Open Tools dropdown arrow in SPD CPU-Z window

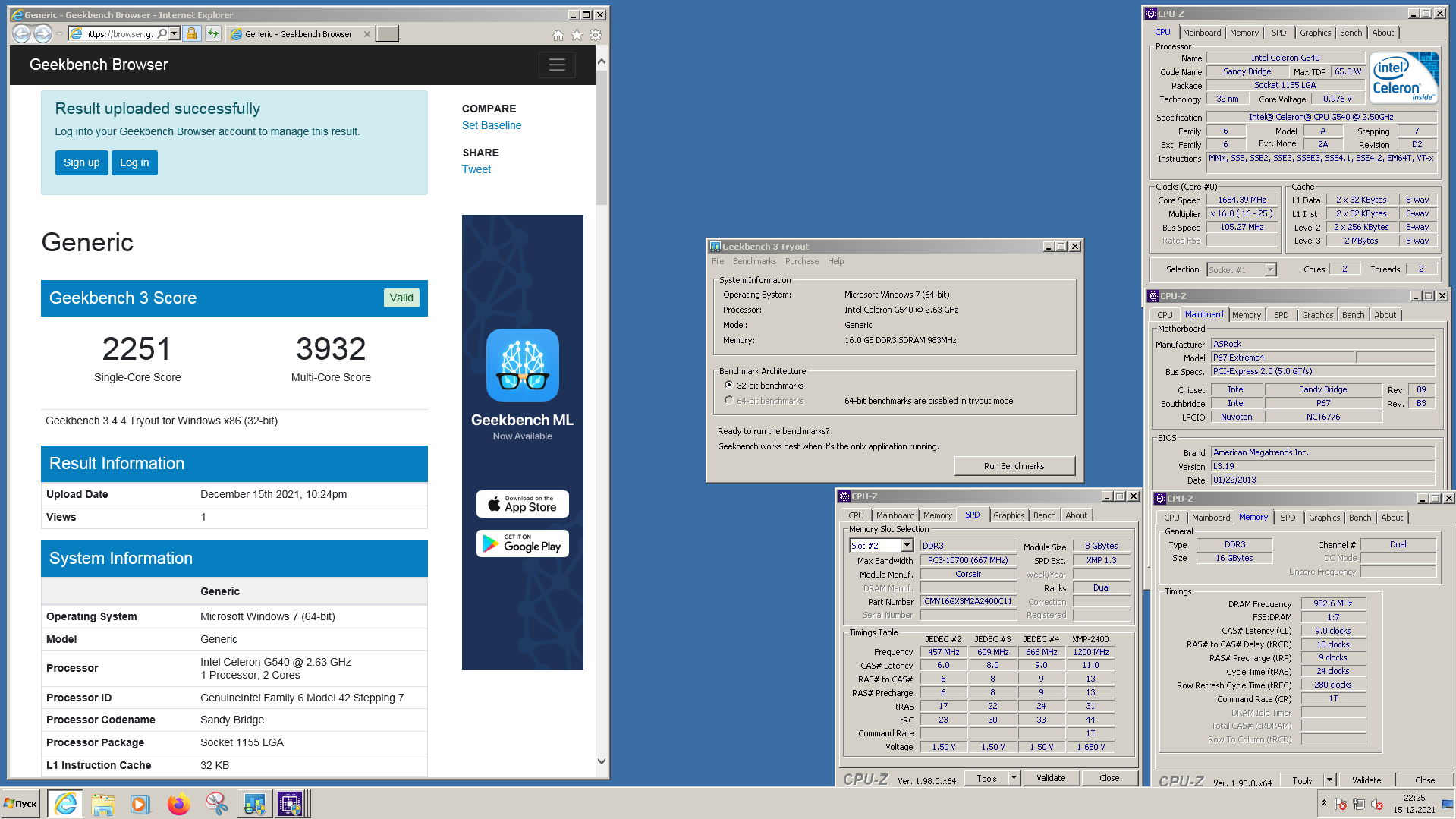coord(1014,778)
